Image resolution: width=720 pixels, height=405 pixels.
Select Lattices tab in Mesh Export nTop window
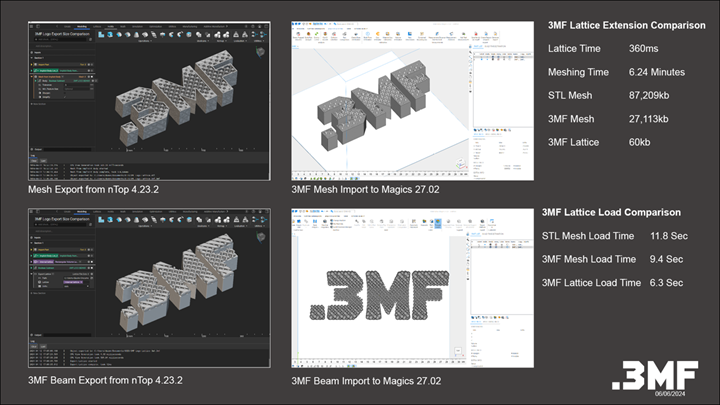[97, 27]
